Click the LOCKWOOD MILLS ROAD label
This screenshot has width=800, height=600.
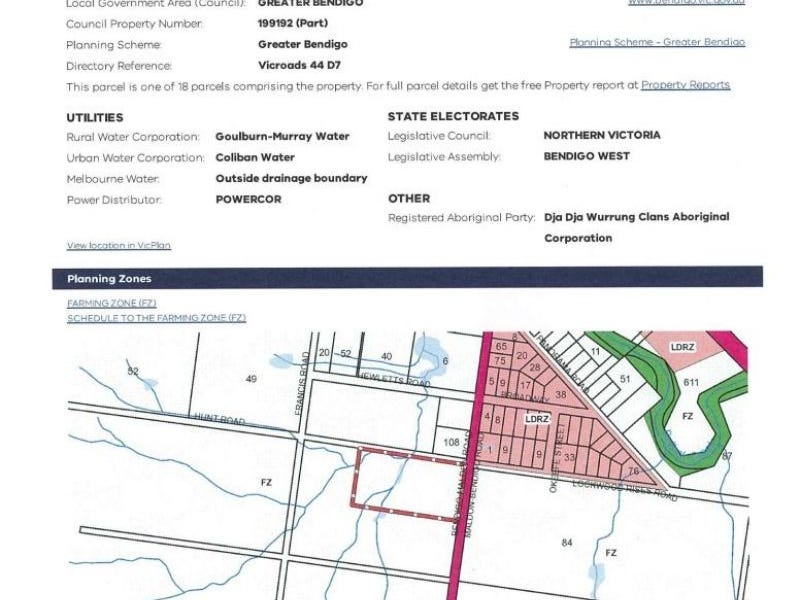[624, 489]
